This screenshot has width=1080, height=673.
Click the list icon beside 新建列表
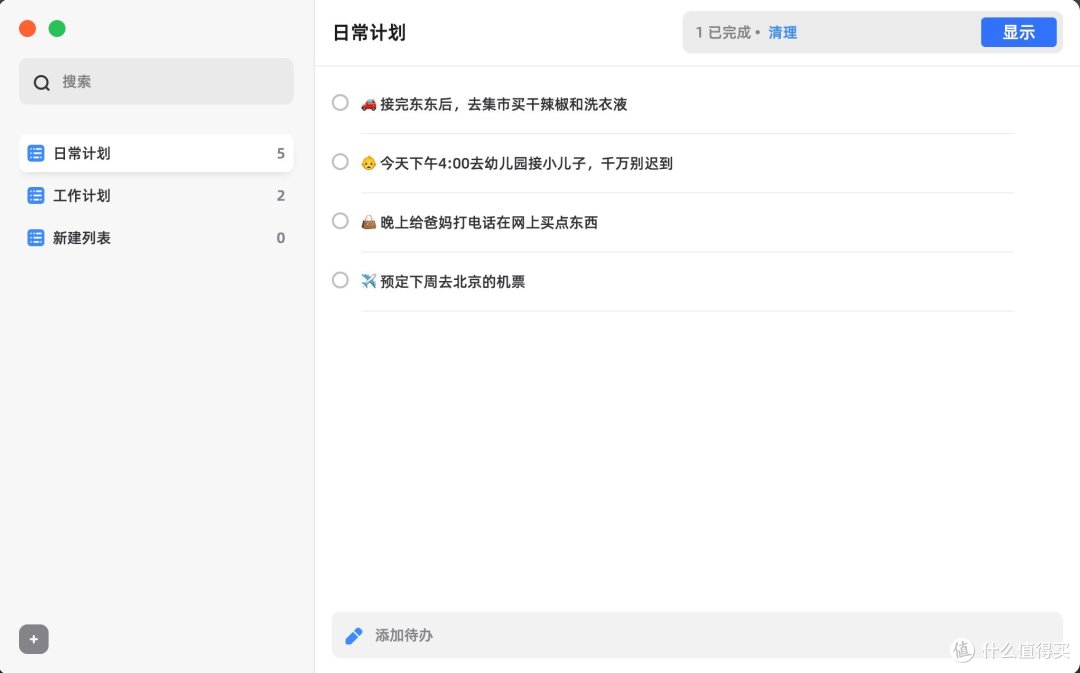click(36, 238)
